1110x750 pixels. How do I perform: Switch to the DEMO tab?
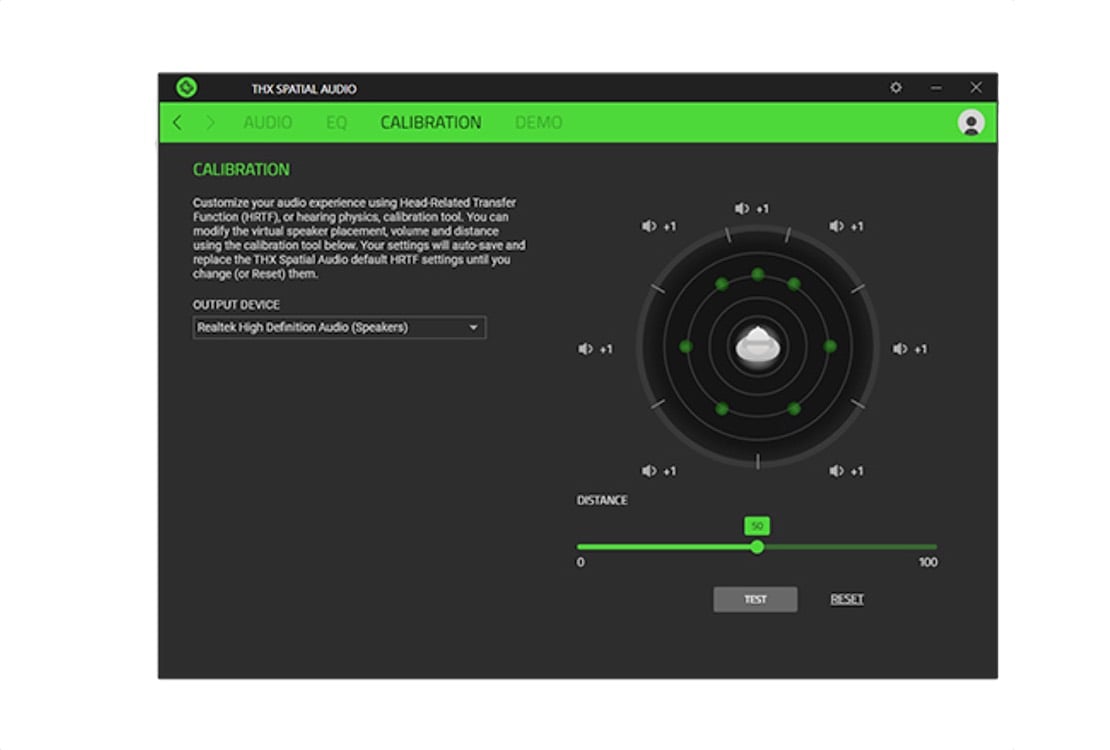(x=538, y=123)
